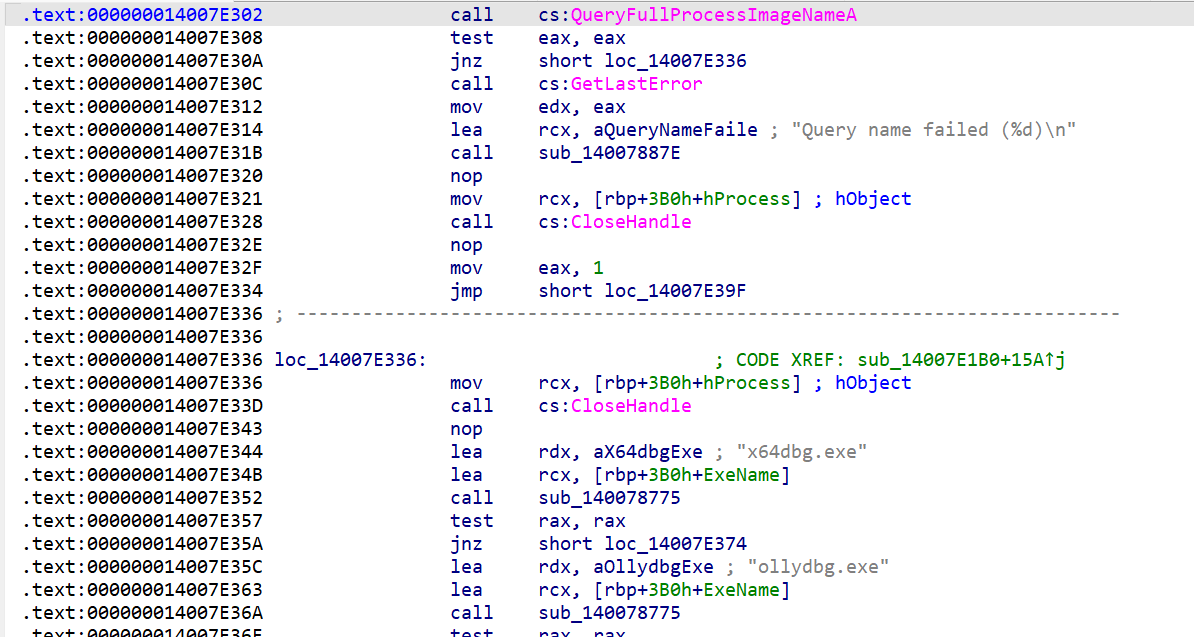Click CloseHandle on the 14007E33D line
The width and height of the screenshot is (1194, 637).
pyautogui.click(x=630, y=406)
